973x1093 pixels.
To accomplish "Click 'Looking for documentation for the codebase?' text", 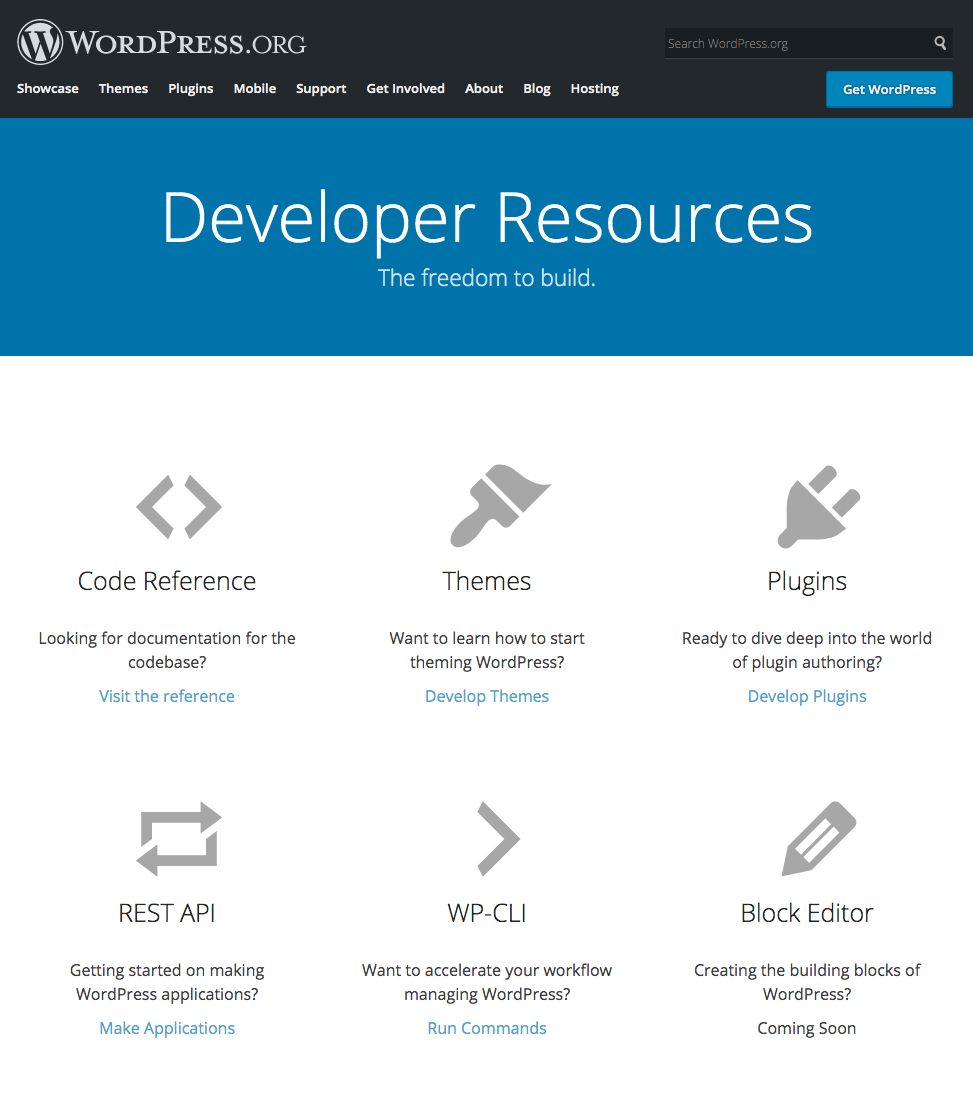I will point(167,650).
